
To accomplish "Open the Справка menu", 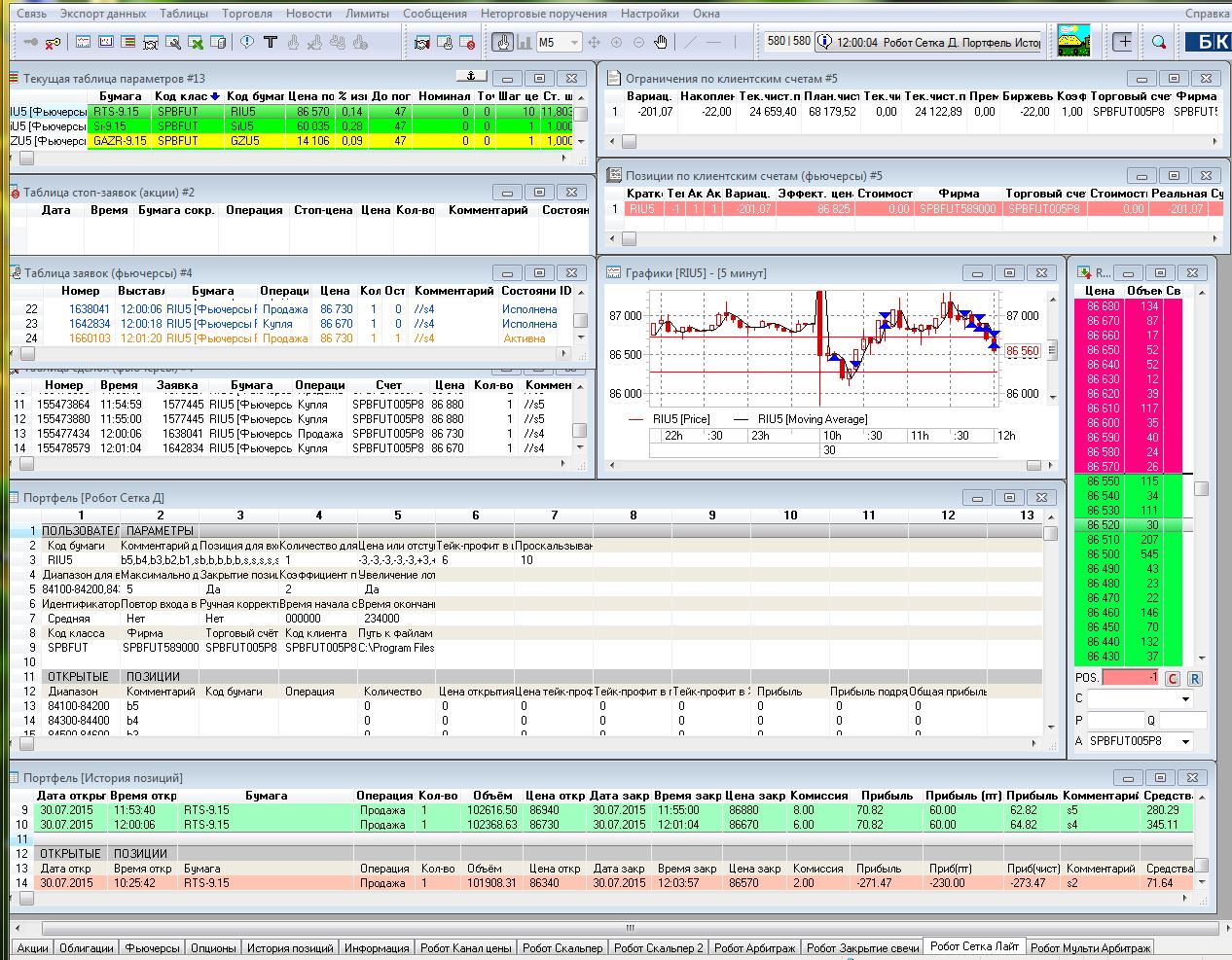I will coord(1207,14).
